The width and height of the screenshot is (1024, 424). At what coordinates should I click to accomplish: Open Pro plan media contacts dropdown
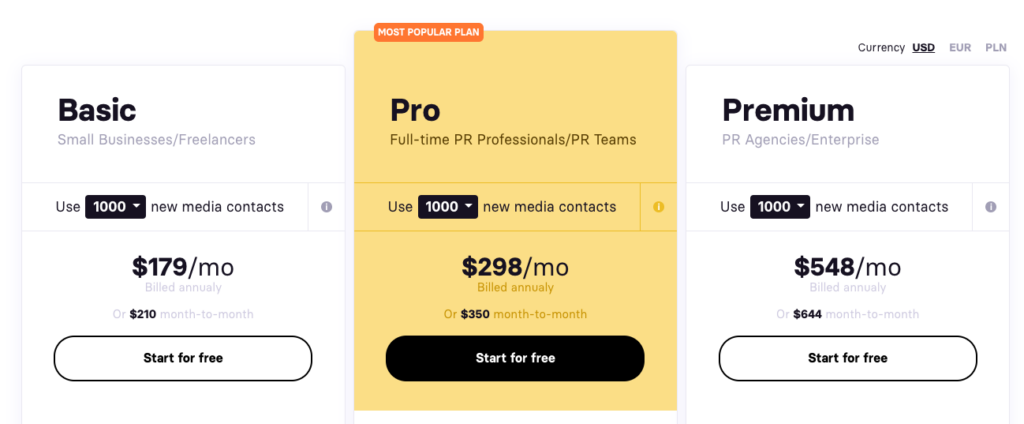coord(449,207)
